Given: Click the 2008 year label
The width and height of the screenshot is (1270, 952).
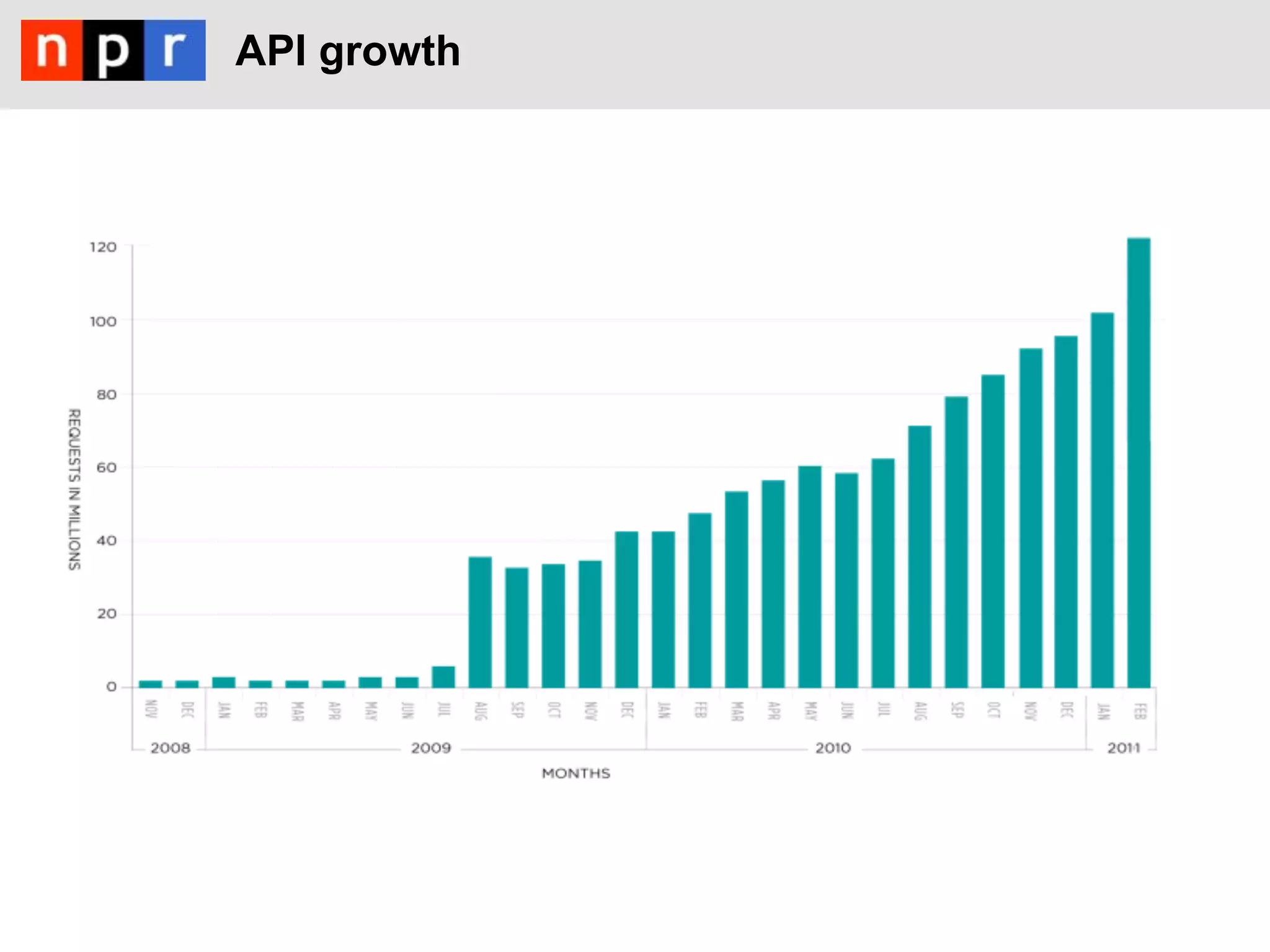Looking at the screenshot, I should point(170,748).
